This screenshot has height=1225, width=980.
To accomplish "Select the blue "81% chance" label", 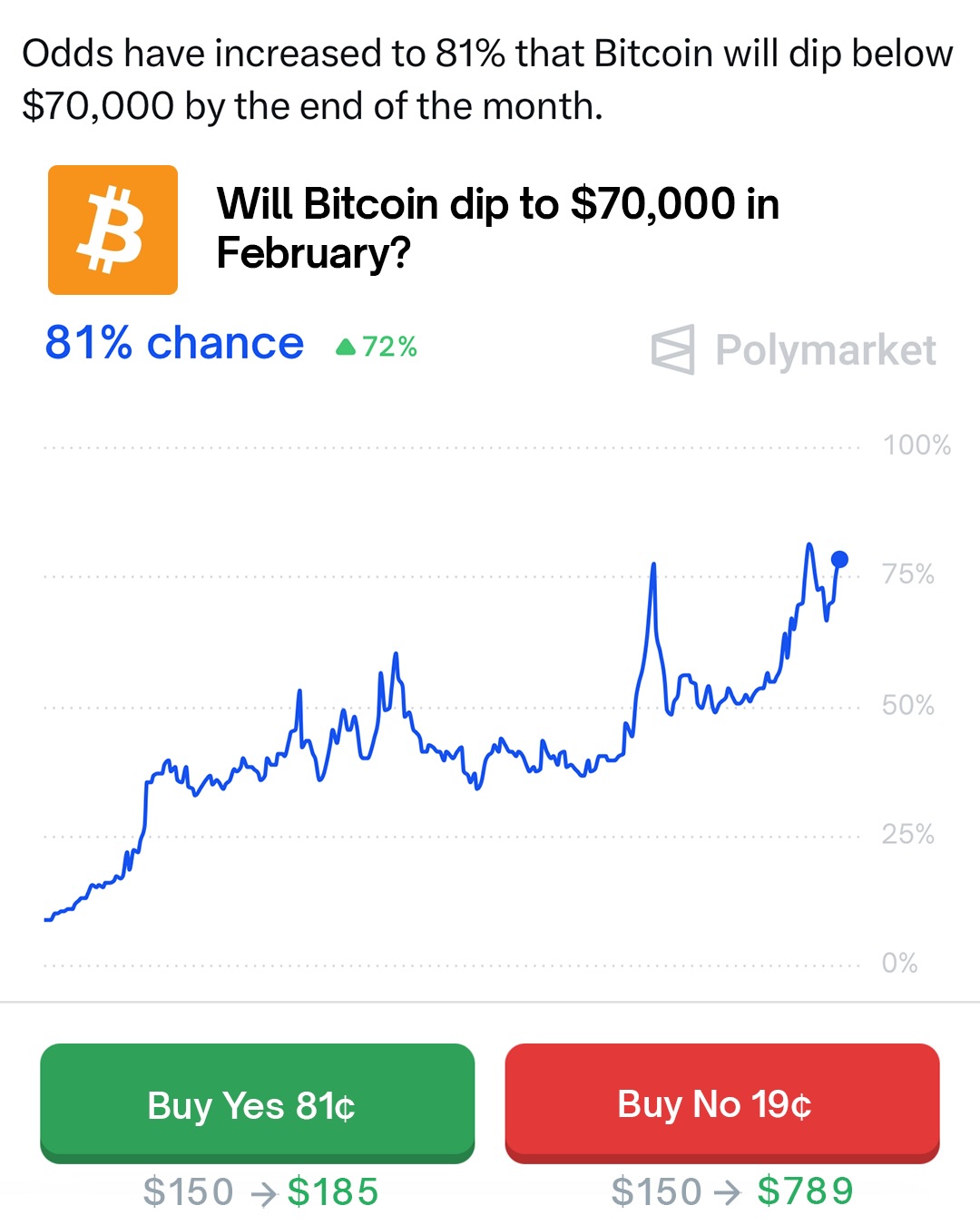I will (174, 343).
